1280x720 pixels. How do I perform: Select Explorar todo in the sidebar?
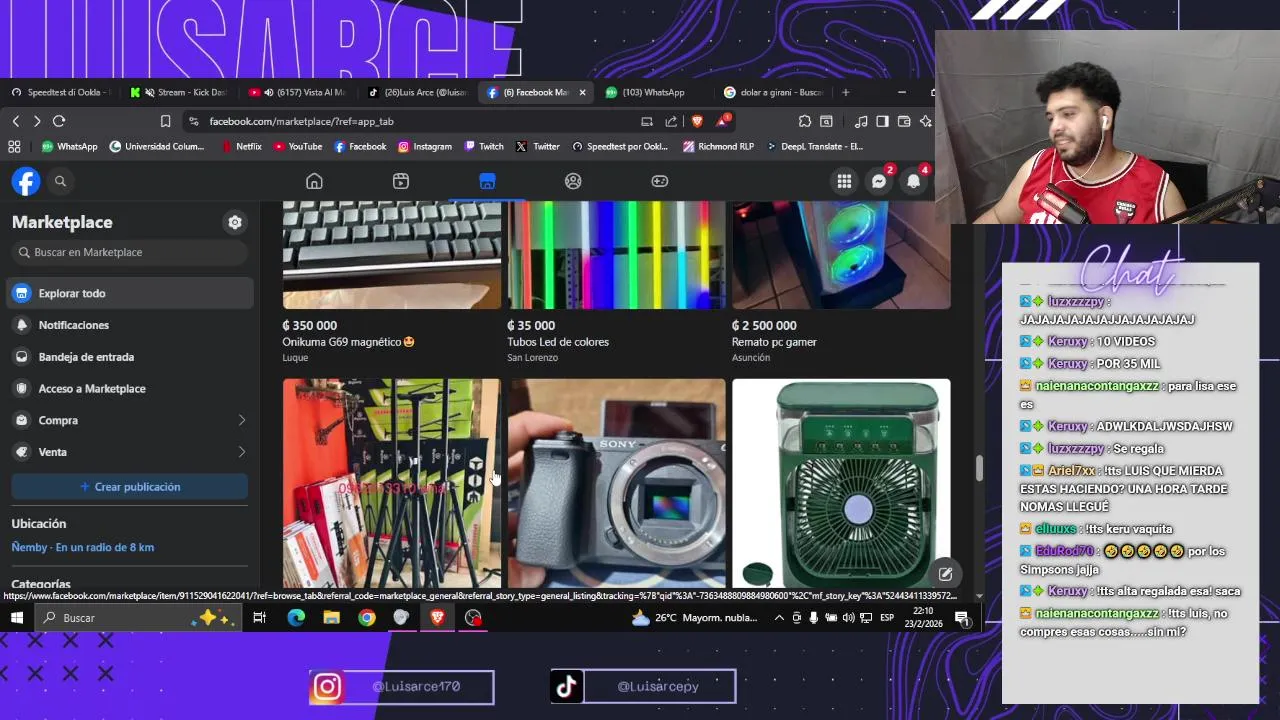[130, 293]
